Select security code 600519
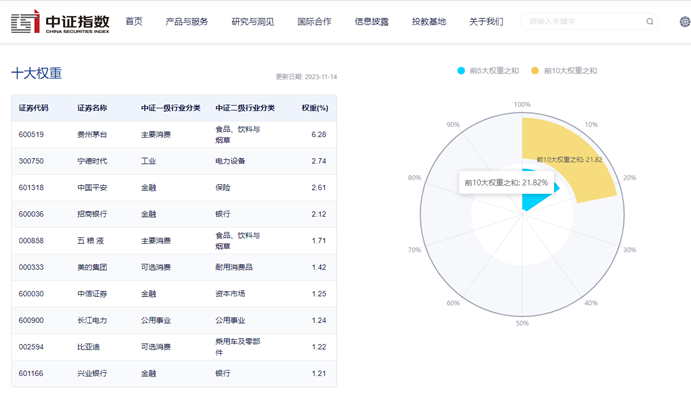Image resolution: width=691 pixels, height=394 pixels. (31, 134)
